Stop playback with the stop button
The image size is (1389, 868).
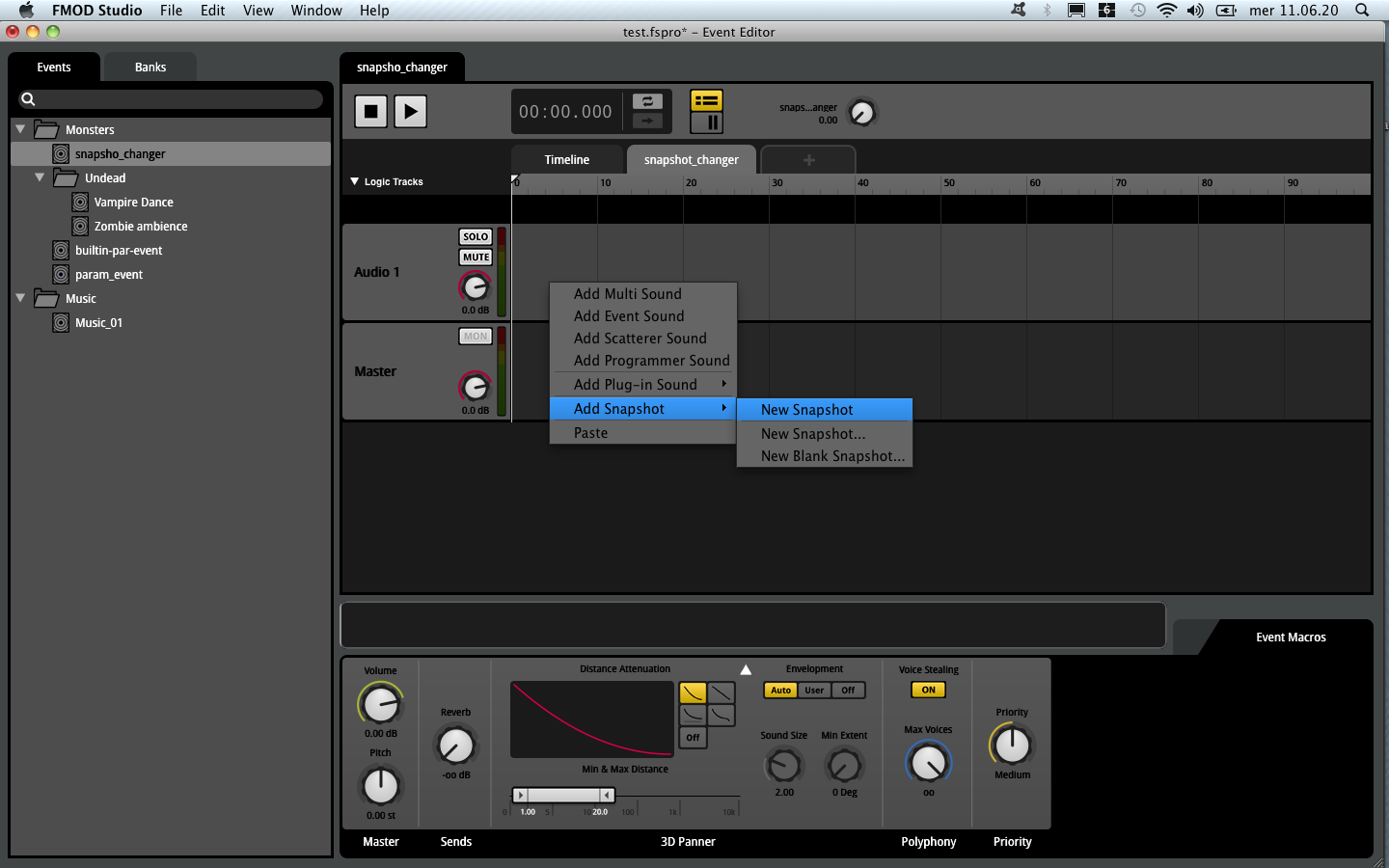(x=370, y=112)
